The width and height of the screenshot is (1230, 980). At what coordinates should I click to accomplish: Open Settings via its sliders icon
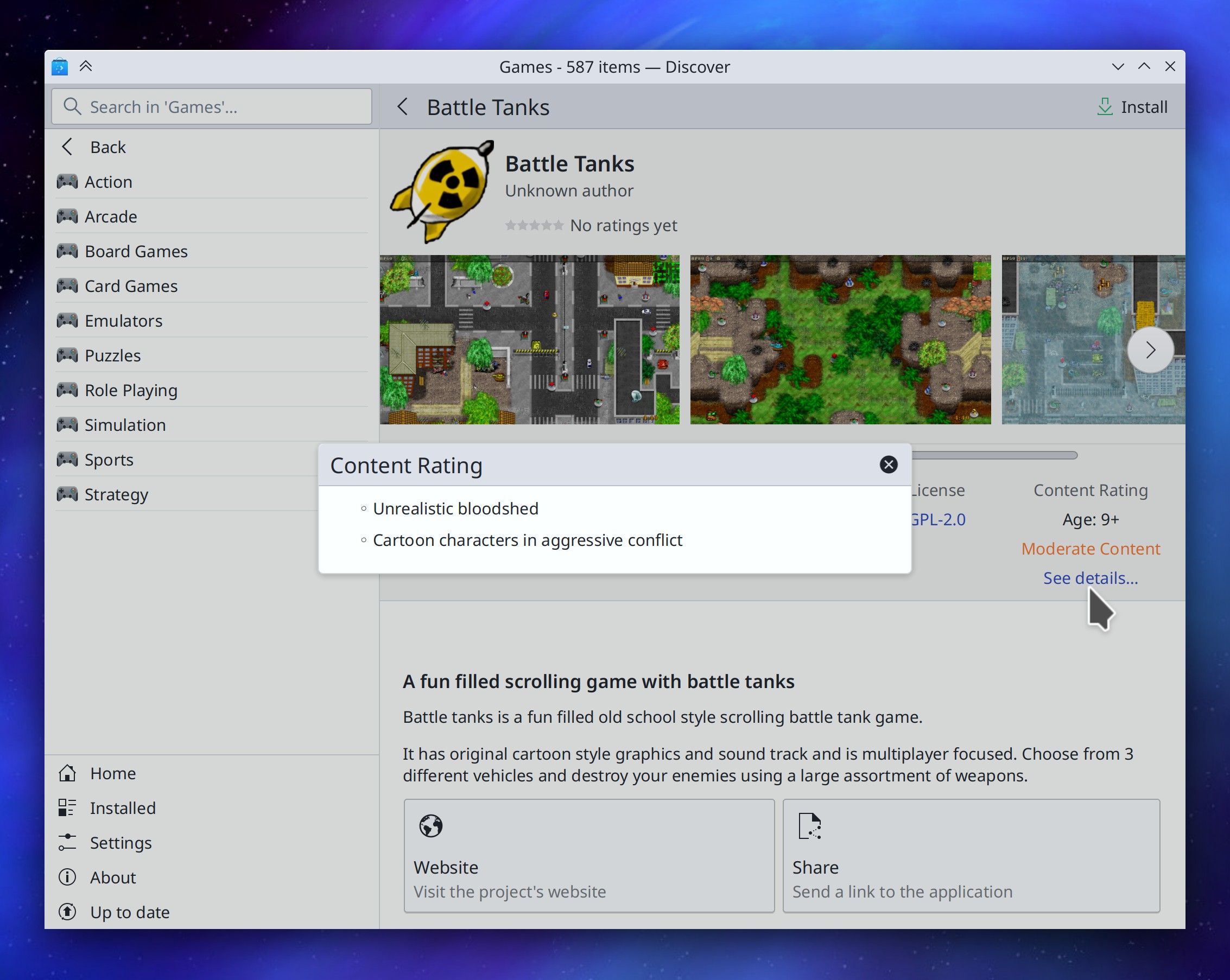pos(67,843)
